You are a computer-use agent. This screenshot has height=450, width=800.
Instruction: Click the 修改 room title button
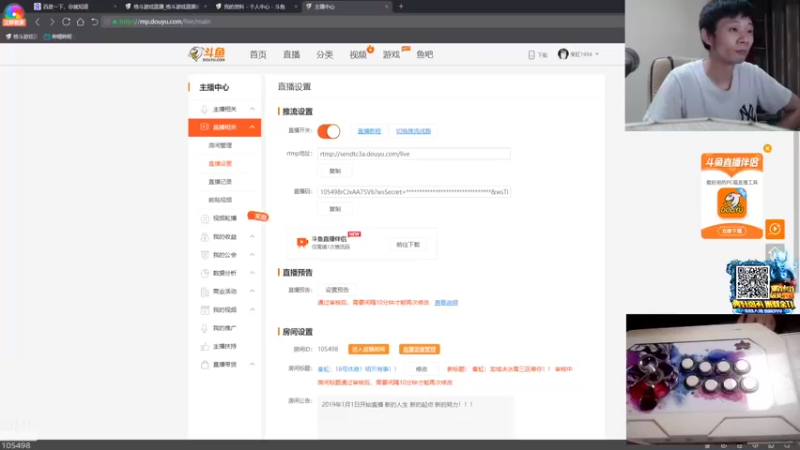coord(421,369)
